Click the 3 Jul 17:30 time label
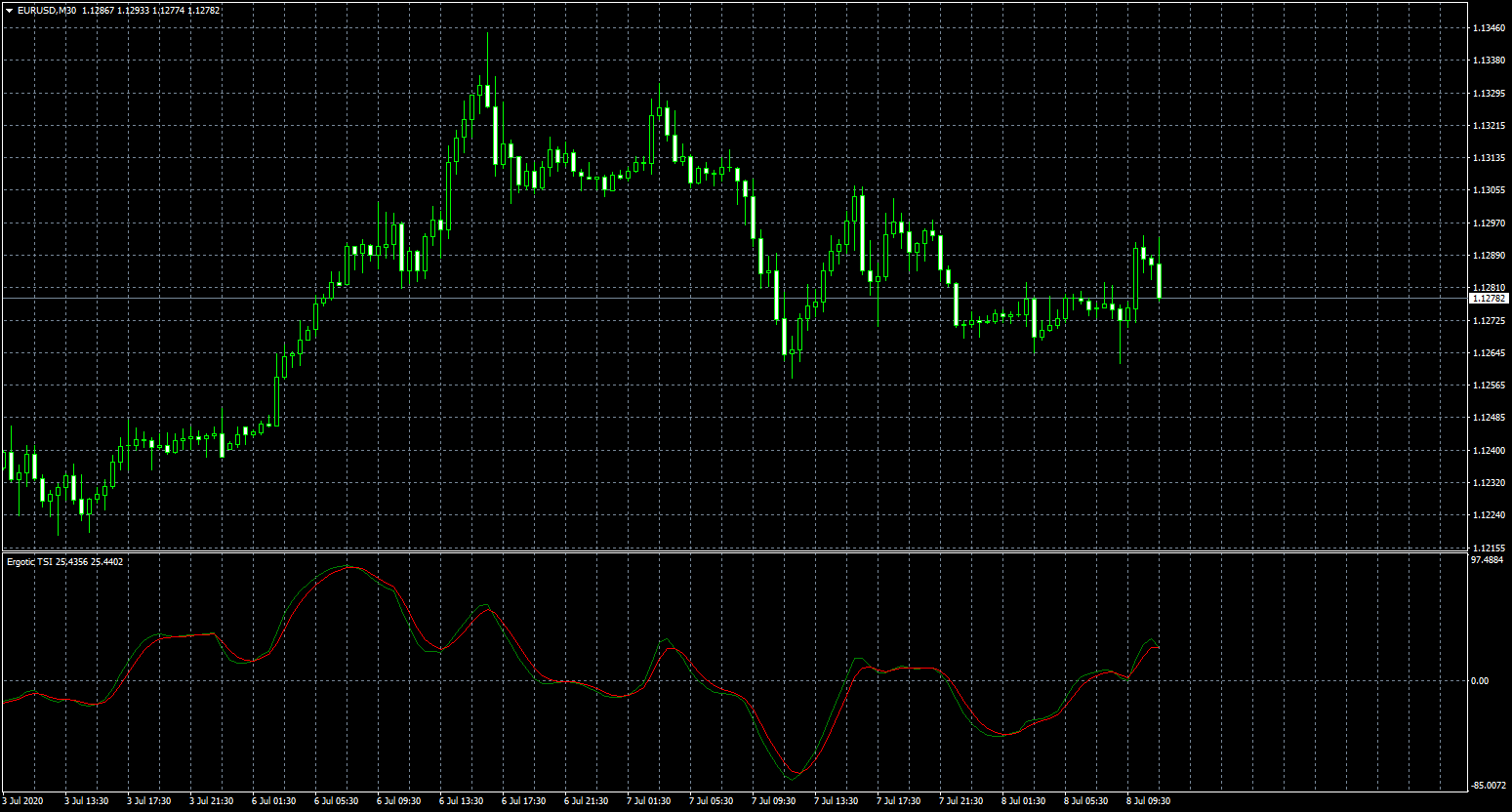The image size is (1512, 812). coord(149,801)
